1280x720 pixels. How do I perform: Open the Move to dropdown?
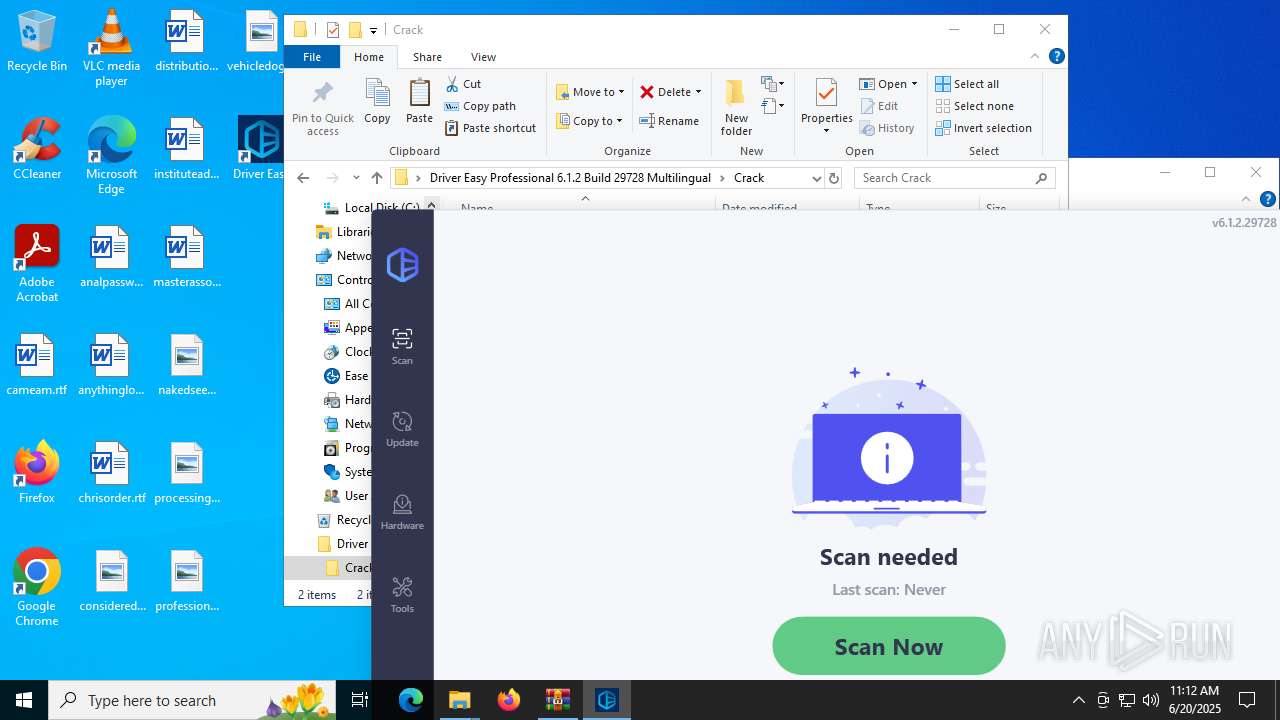590,92
